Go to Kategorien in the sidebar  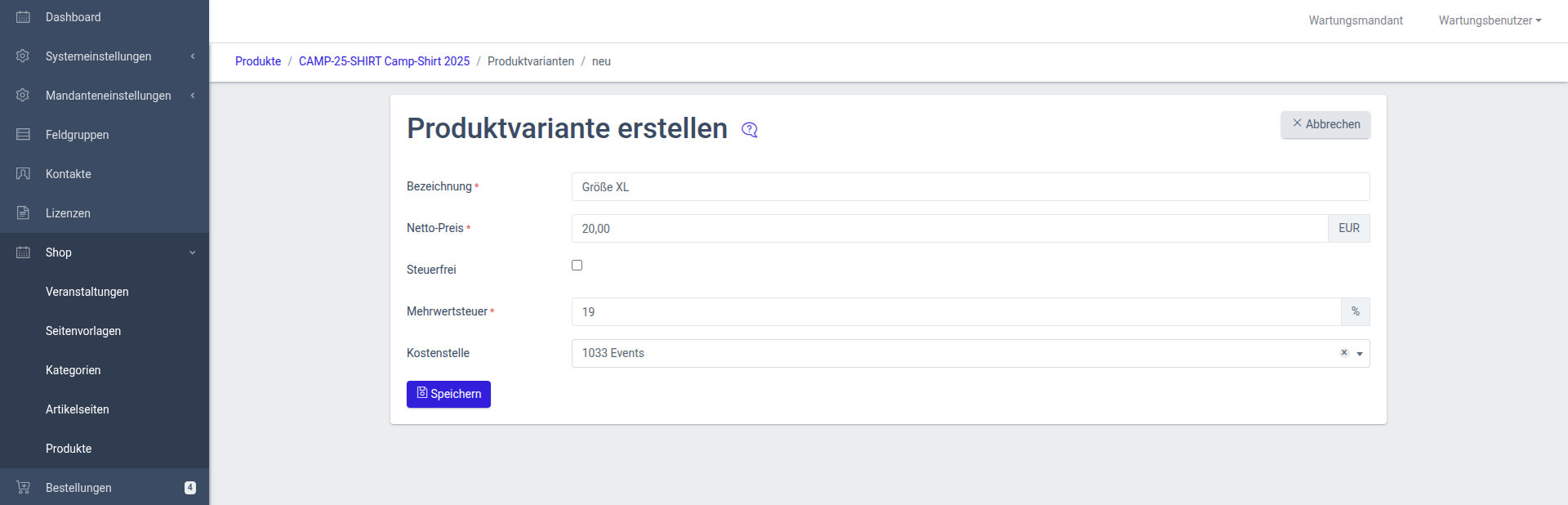(73, 370)
